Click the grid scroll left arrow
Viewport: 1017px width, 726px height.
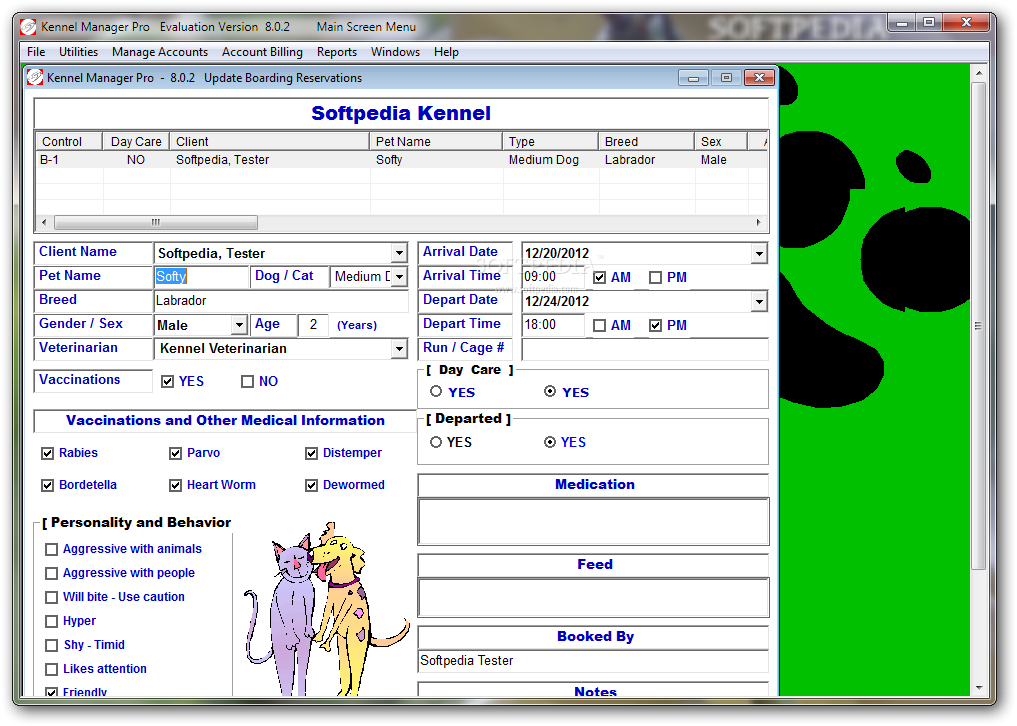[44, 223]
